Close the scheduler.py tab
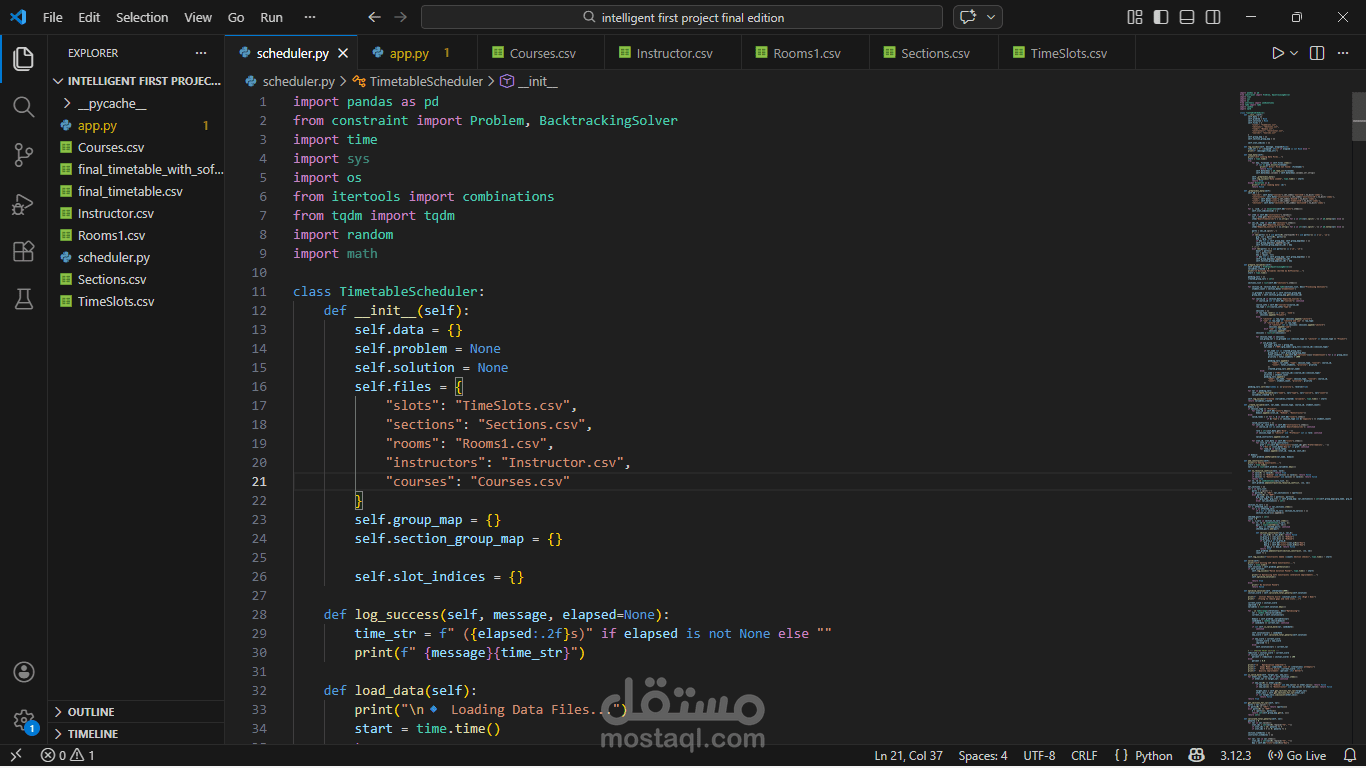 [343, 54]
